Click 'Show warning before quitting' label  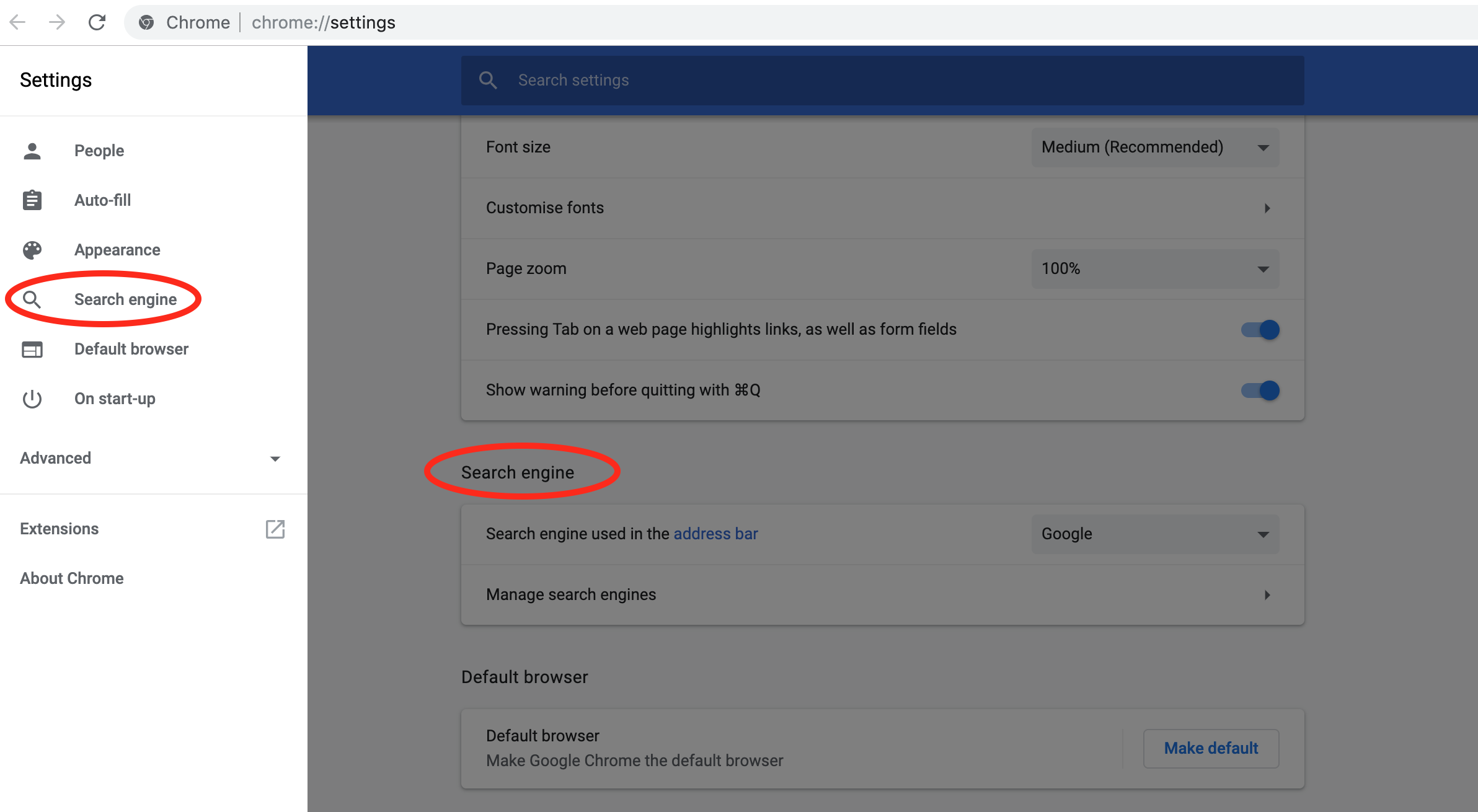click(623, 390)
